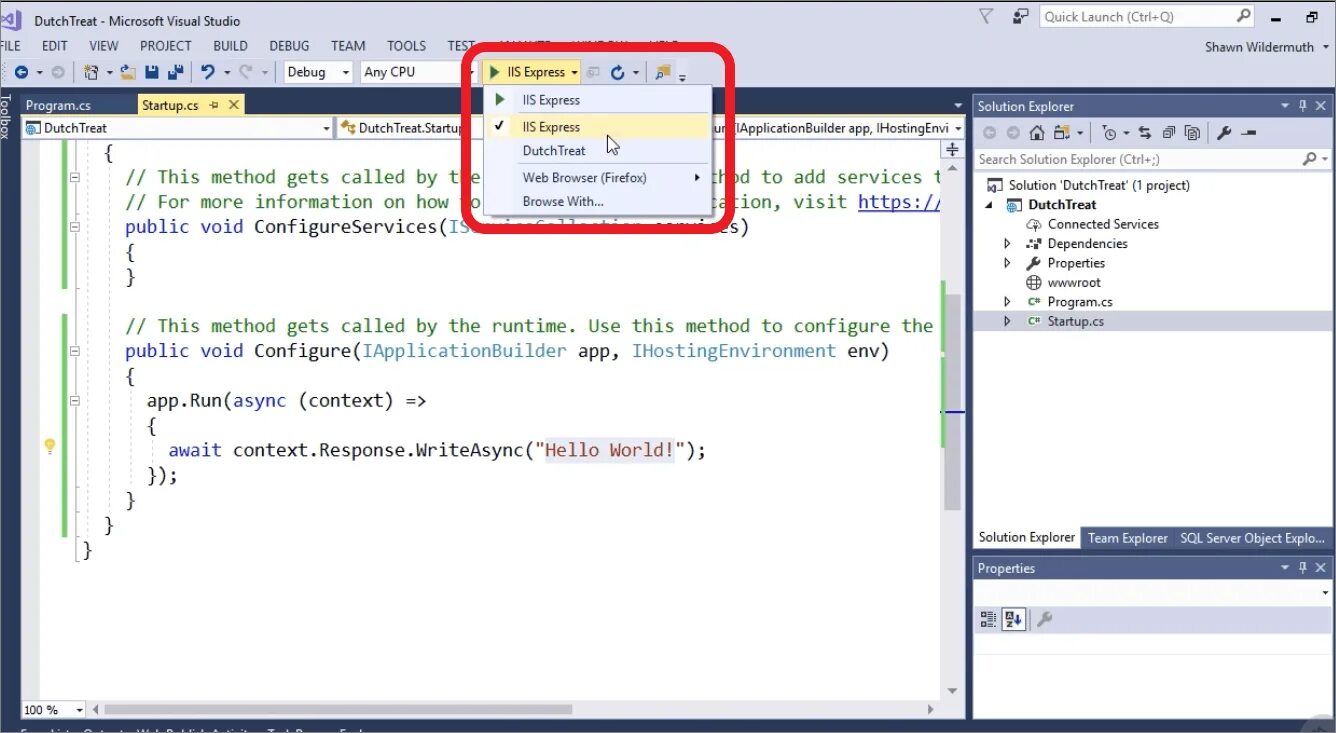
Task: Choose the DutchTreat launch profile from the dropdown
Action: [x=597, y=150]
